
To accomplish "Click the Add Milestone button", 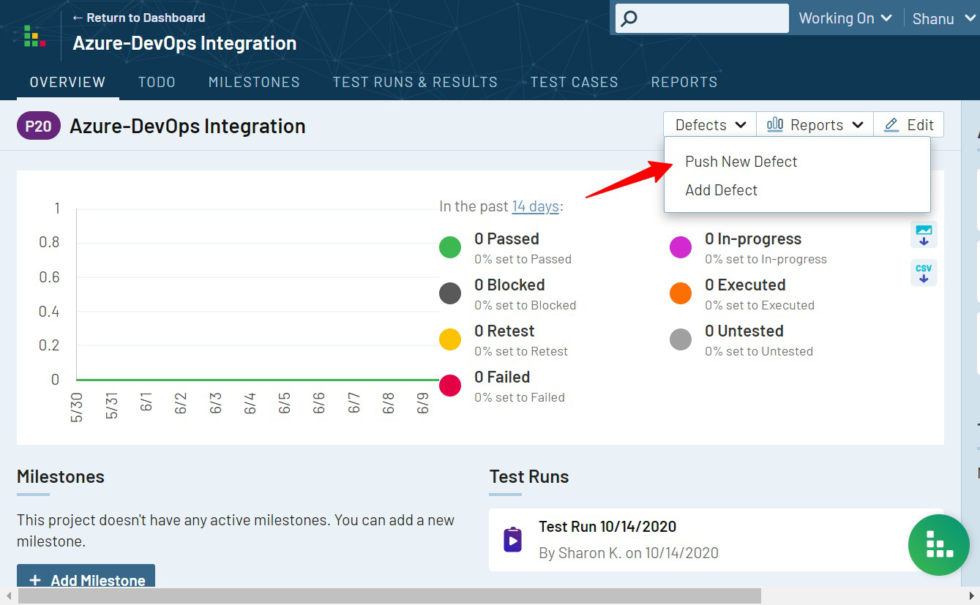I will pyautogui.click(x=86, y=578).
